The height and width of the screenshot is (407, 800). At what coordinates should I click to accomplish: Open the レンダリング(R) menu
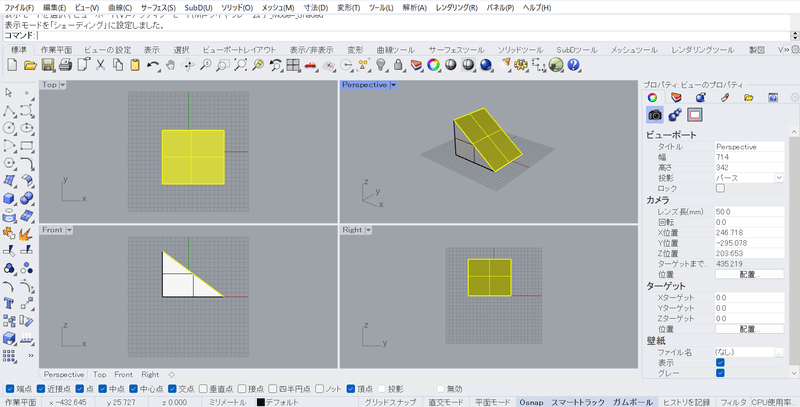coord(457,8)
